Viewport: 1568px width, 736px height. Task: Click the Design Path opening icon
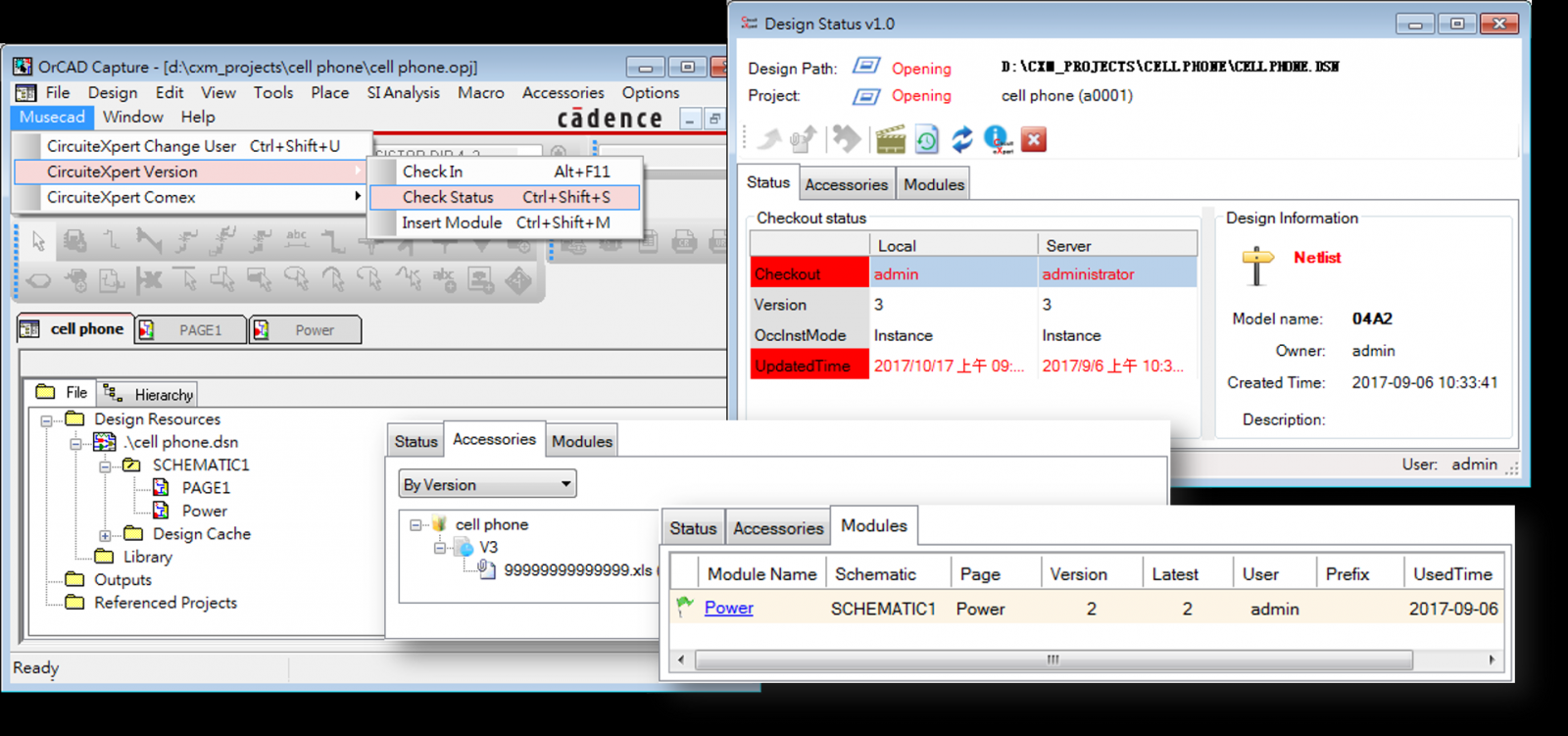pos(866,66)
